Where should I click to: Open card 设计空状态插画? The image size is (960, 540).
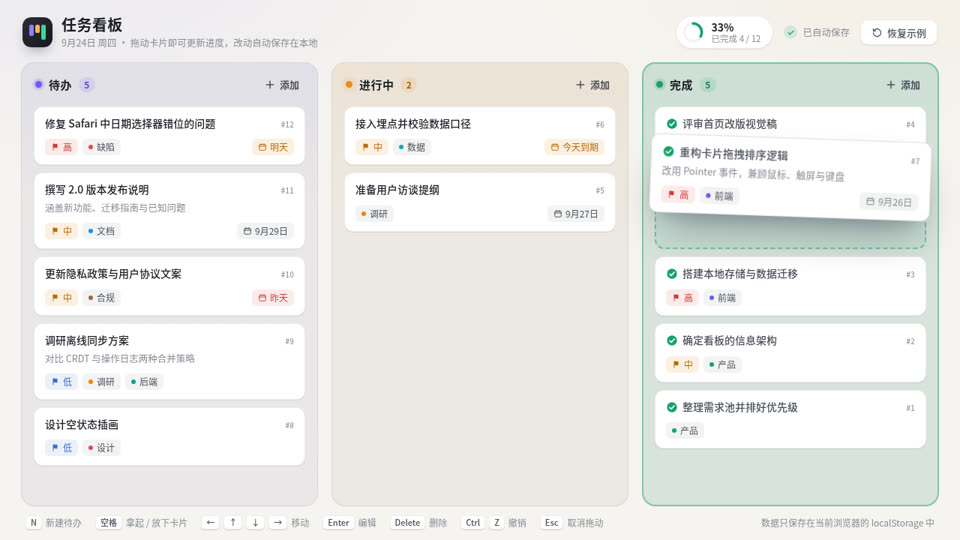[170, 437]
